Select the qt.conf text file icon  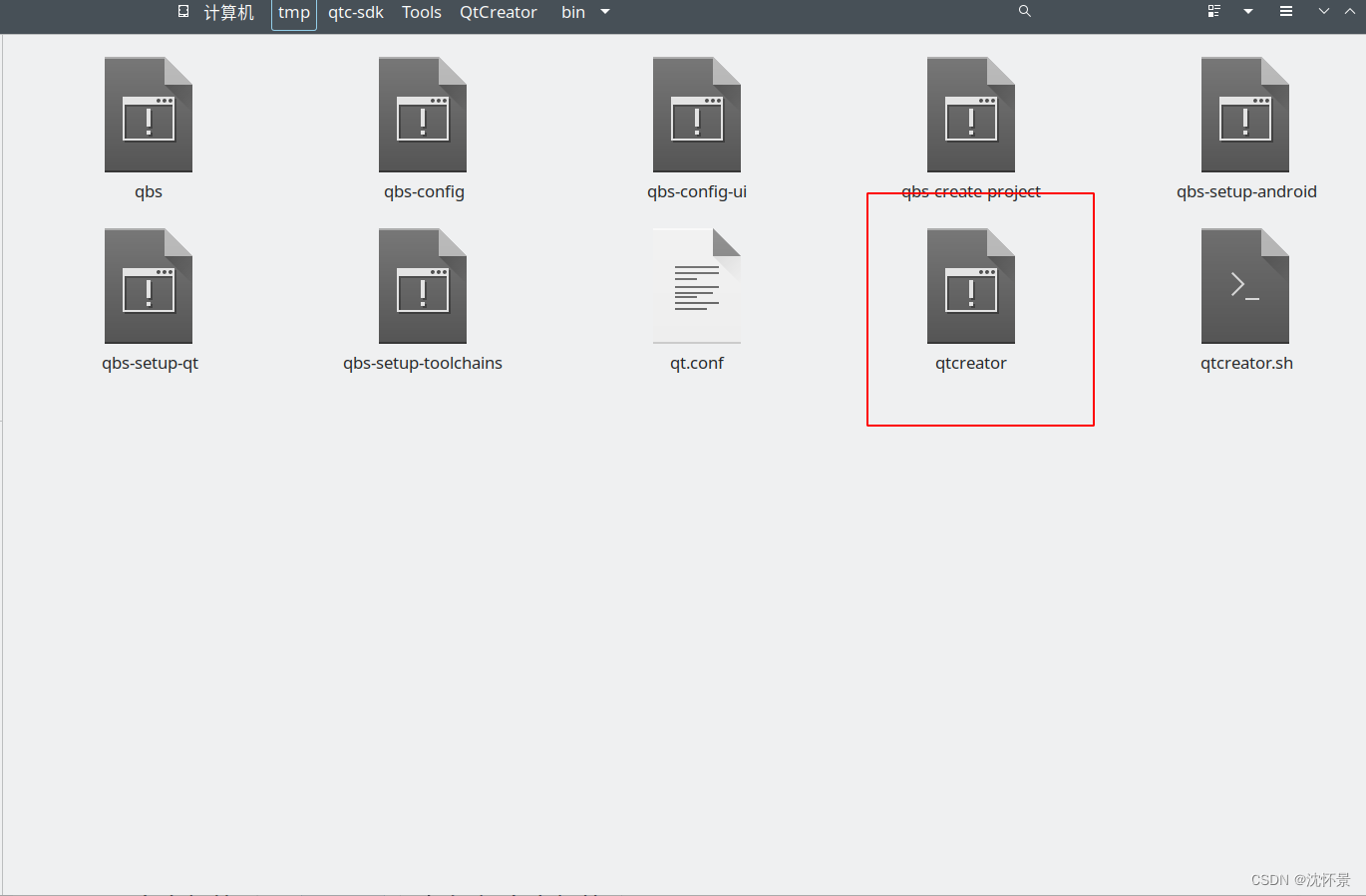point(697,286)
